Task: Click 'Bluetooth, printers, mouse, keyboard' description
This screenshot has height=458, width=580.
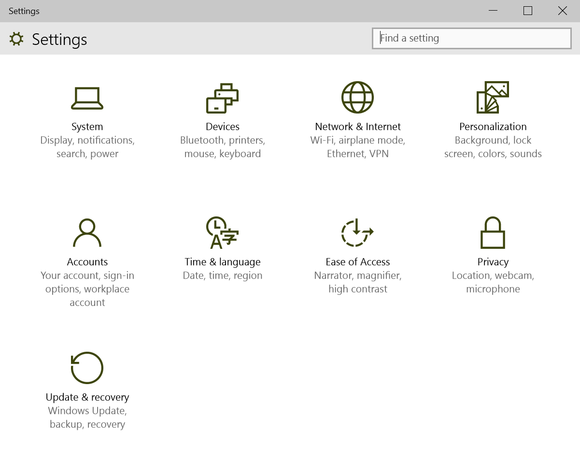Action: point(222,147)
